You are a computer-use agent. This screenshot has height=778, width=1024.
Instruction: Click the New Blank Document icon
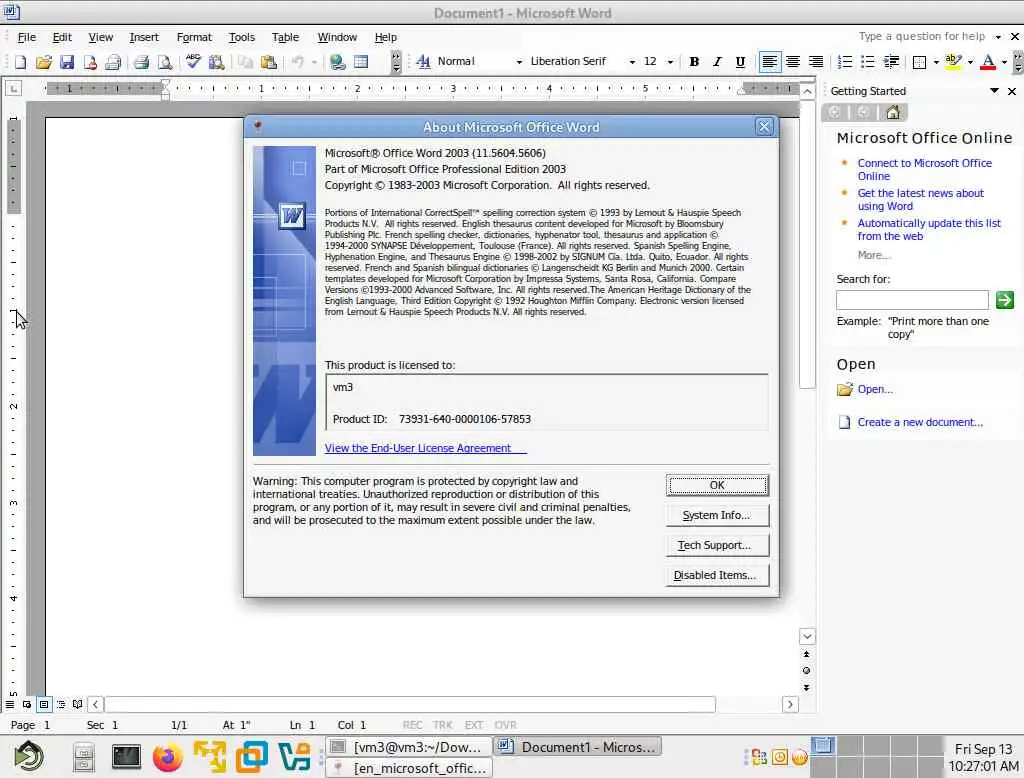click(x=20, y=62)
